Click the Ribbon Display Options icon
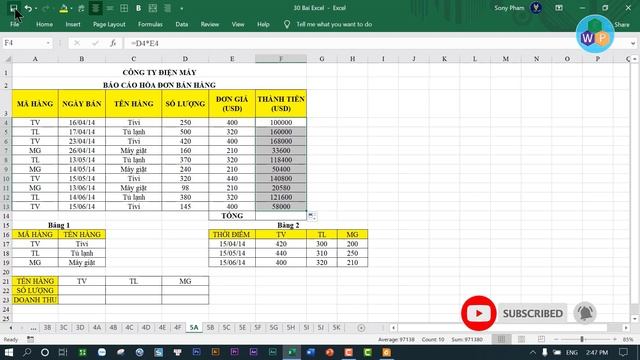This screenshot has height=360, width=640. coord(559,8)
